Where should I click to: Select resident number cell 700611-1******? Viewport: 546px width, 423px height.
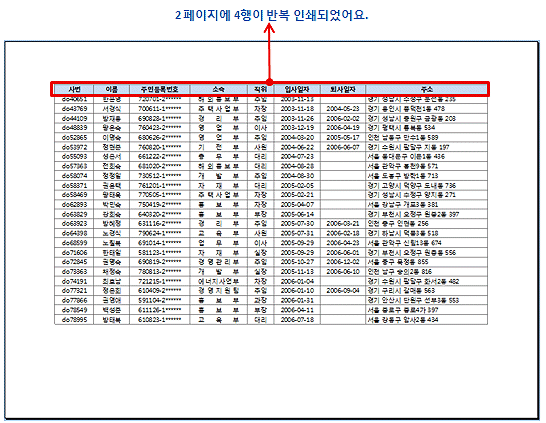pos(159,109)
